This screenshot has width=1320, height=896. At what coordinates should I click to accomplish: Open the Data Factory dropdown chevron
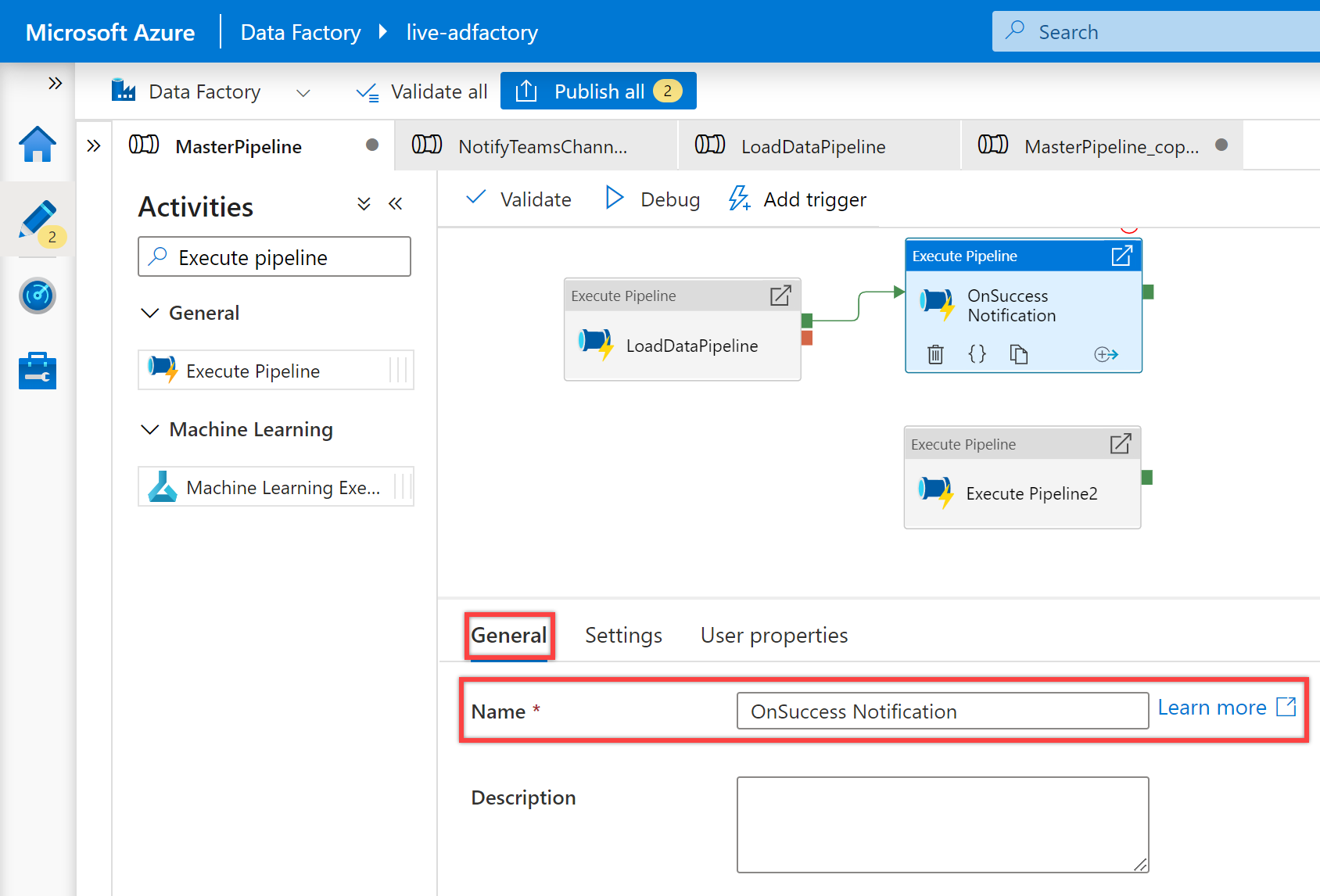pyautogui.click(x=303, y=92)
